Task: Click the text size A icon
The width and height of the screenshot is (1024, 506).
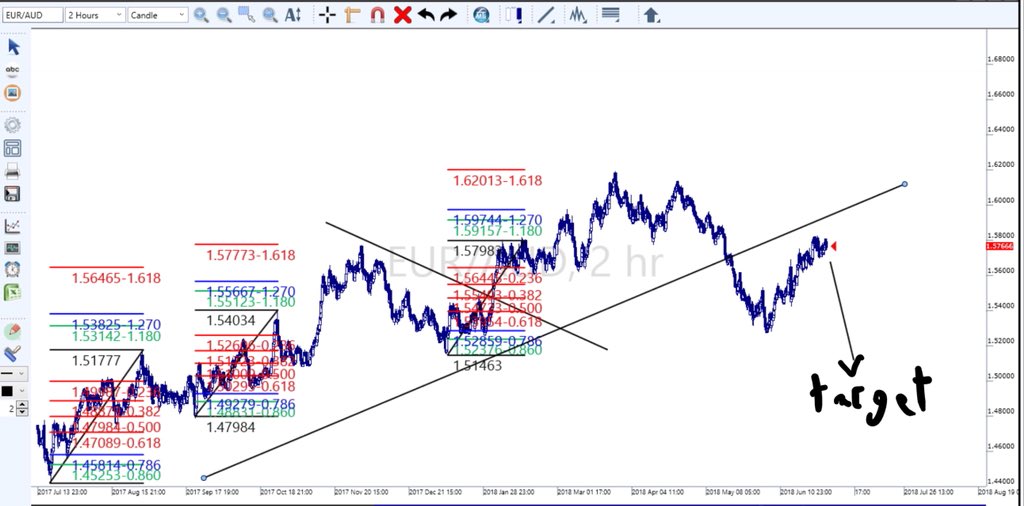Action: [x=293, y=15]
